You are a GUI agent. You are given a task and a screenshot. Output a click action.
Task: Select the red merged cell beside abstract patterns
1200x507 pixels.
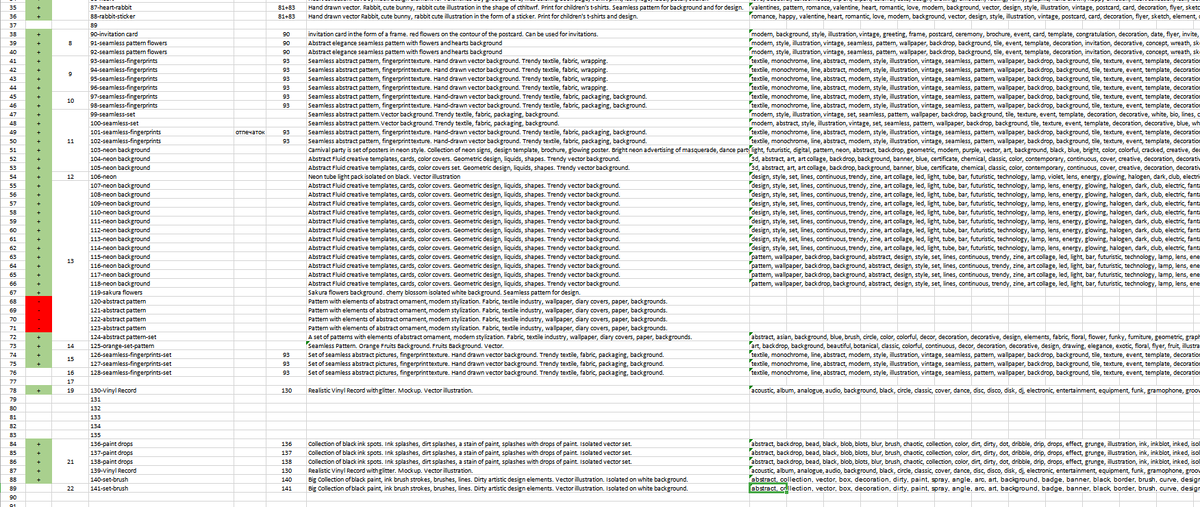click(38, 314)
